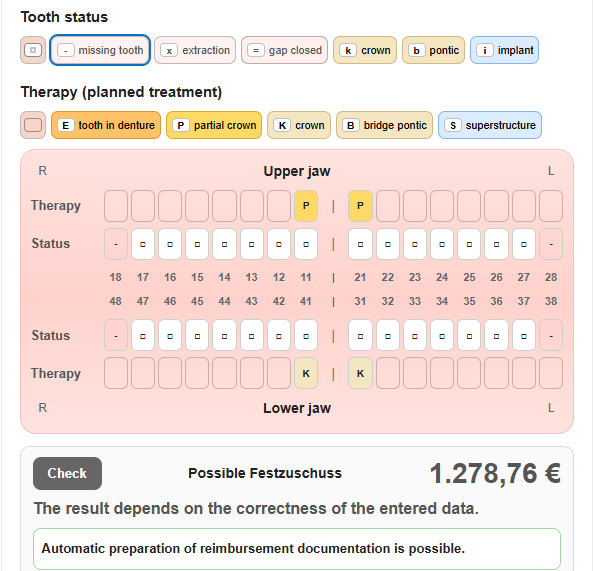The image size is (593, 571).
Task: Click the P therapy cell for tooth 11
Action: coord(306,206)
